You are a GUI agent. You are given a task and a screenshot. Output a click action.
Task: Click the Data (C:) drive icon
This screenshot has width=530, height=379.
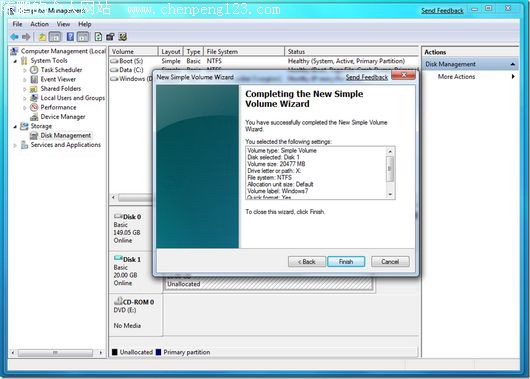click(x=114, y=70)
